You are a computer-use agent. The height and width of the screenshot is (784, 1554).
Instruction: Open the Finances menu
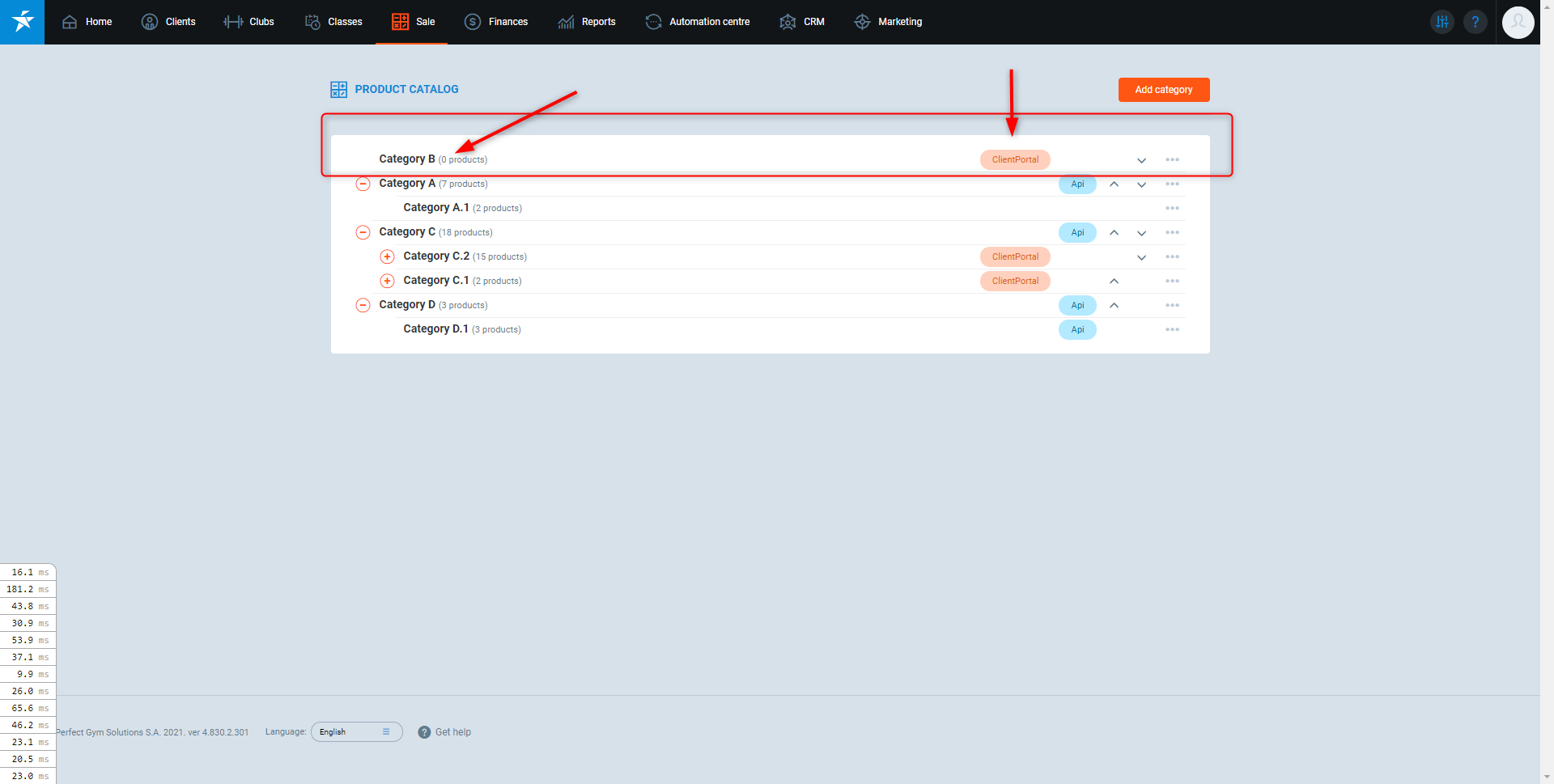[496, 22]
